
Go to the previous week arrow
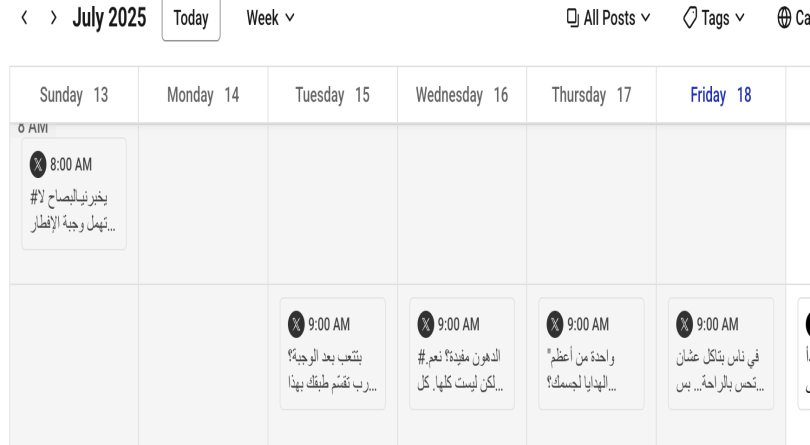click(x=24, y=18)
